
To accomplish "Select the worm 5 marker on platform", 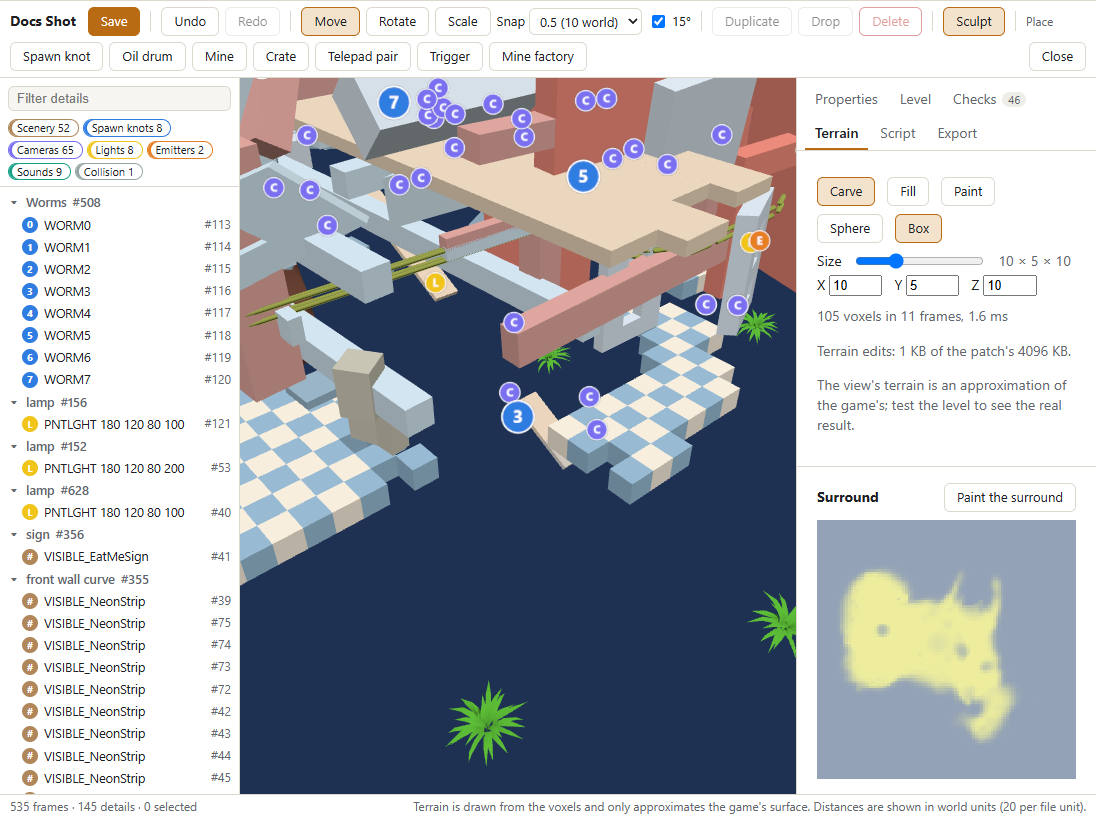I will (583, 176).
